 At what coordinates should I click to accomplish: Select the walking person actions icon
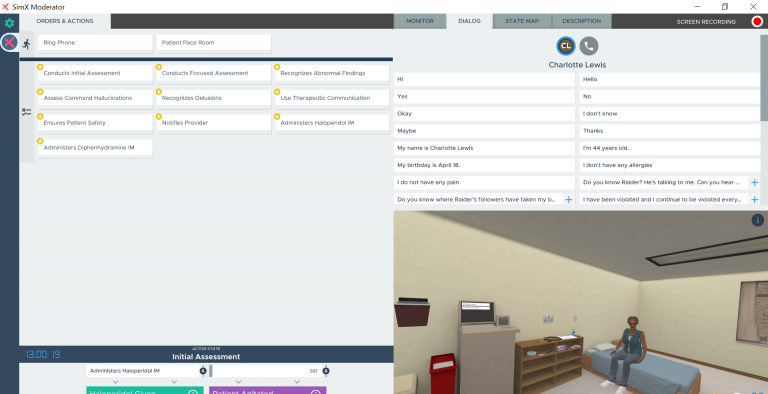click(26, 44)
